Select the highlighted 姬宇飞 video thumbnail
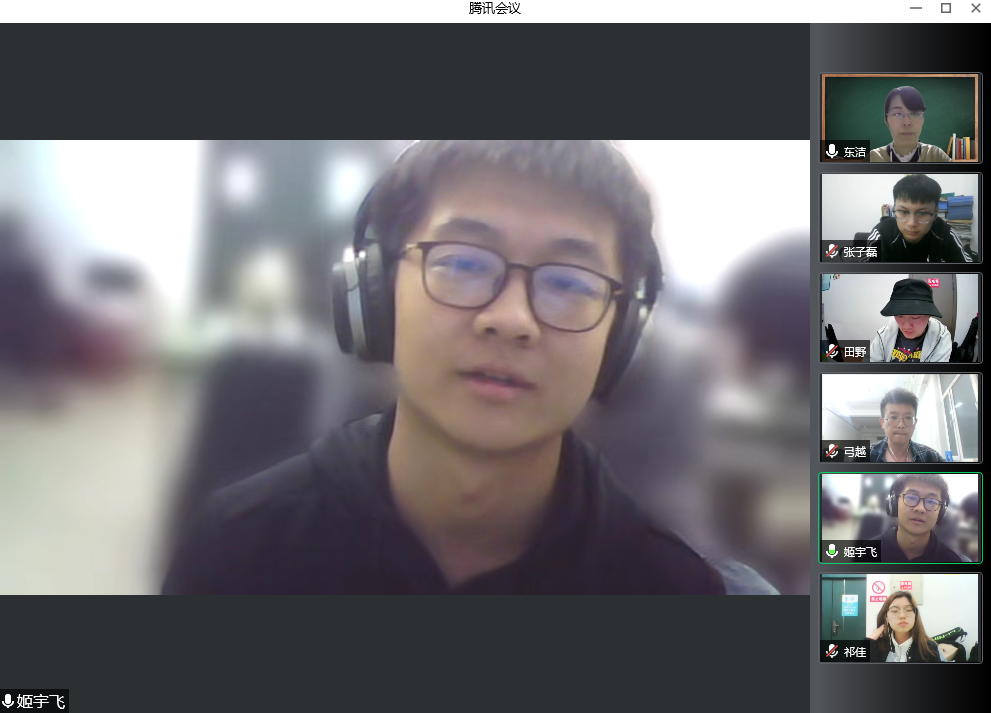991x713 pixels. click(900, 515)
